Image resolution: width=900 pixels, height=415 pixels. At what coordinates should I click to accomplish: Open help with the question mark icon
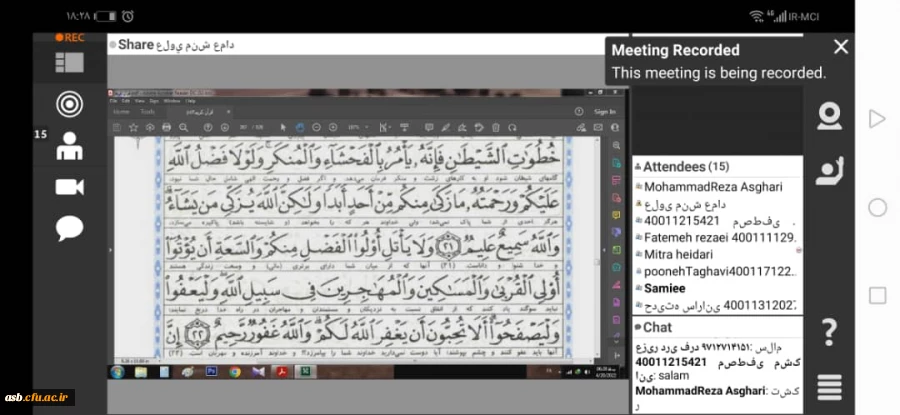click(x=828, y=331)
